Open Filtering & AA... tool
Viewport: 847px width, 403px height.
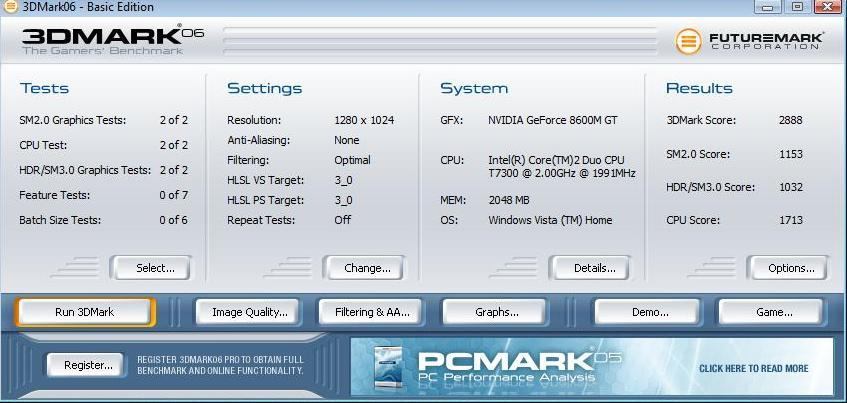[370, 312]
